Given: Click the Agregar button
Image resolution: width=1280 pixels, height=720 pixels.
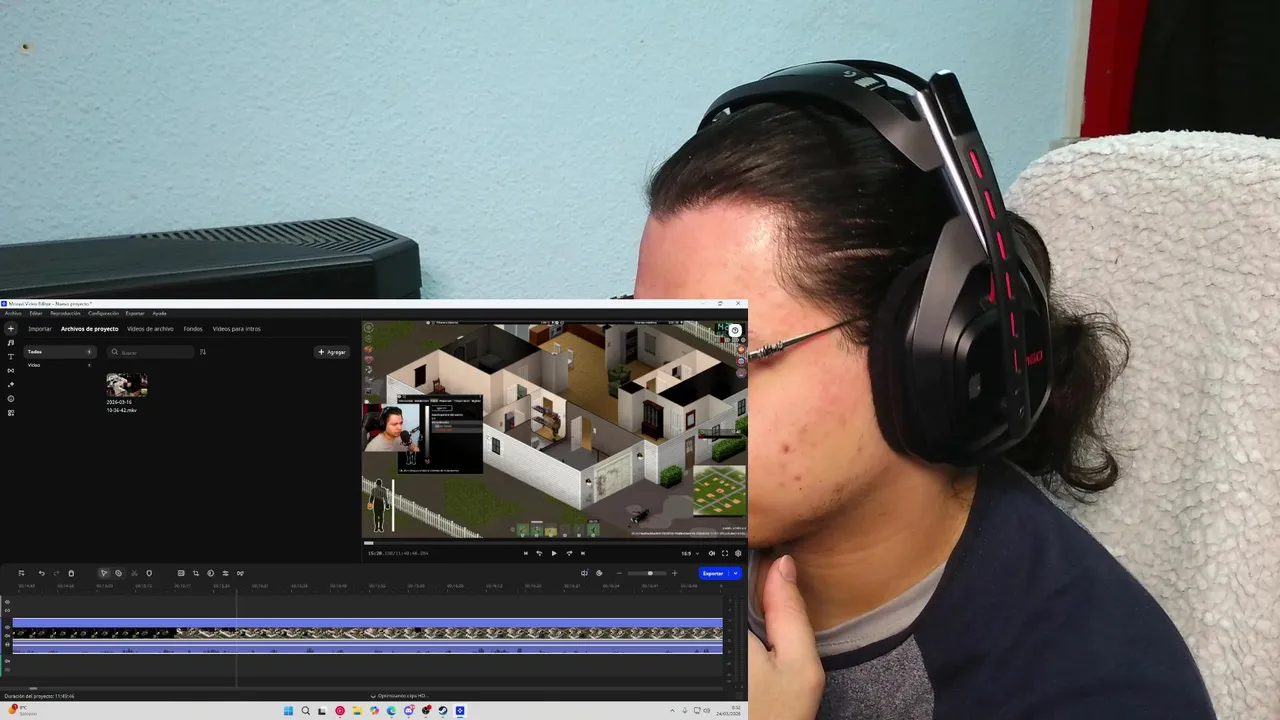Looking at the screenshot, I should point(332,352).
